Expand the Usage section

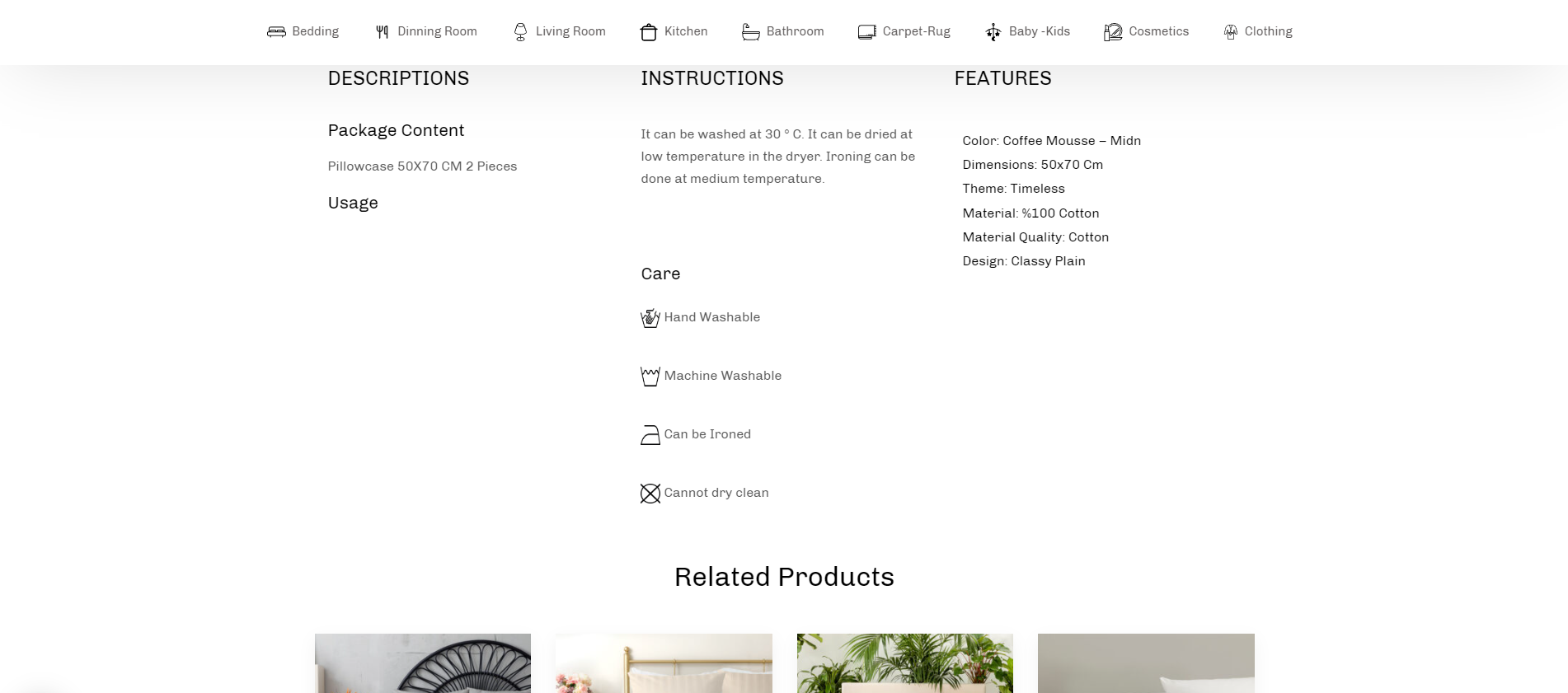point(353,204)
